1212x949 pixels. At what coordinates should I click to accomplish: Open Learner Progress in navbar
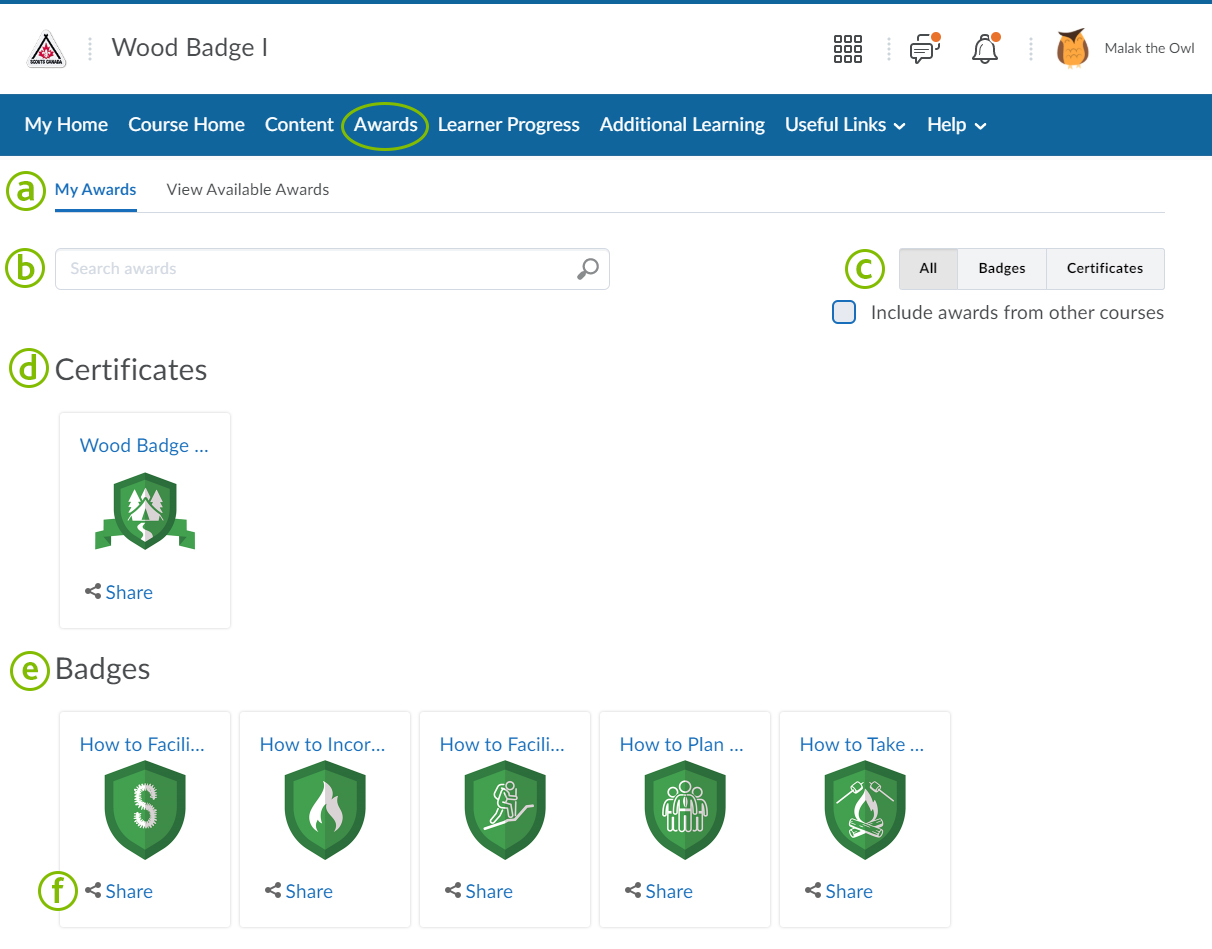pyautogui.click(x=508, y=125)
